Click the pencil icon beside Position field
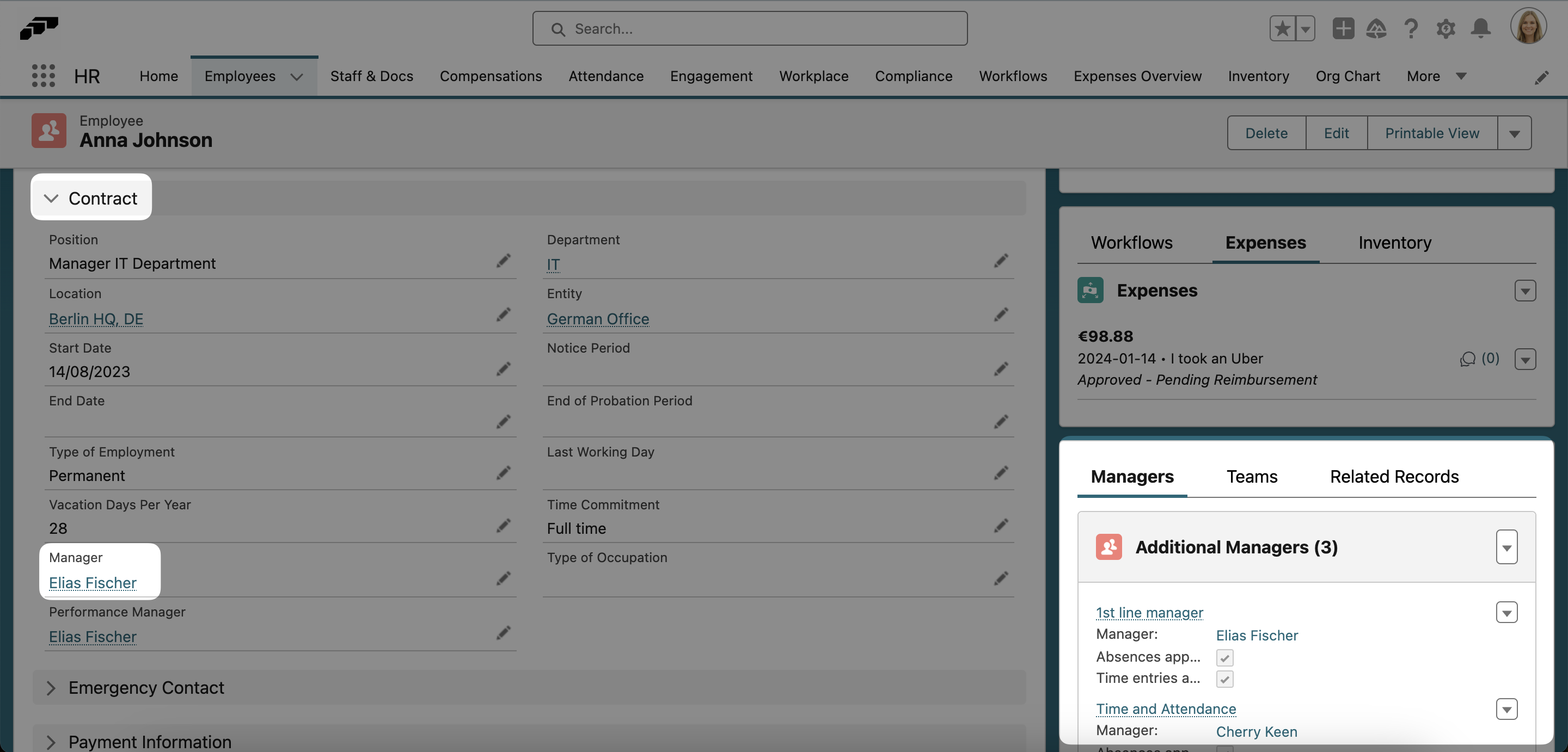 coord(504,261)
